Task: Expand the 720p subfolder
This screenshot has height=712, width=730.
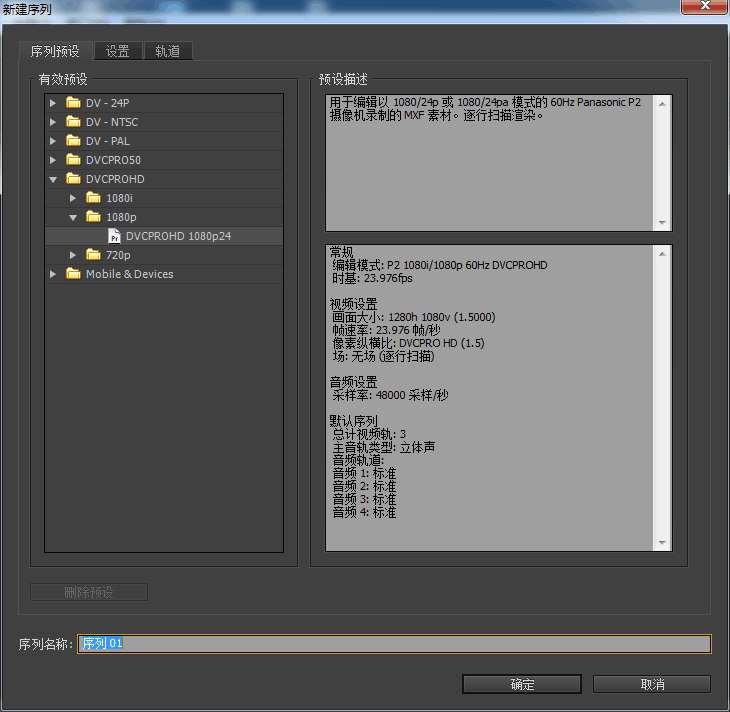Action: (73, 255)
